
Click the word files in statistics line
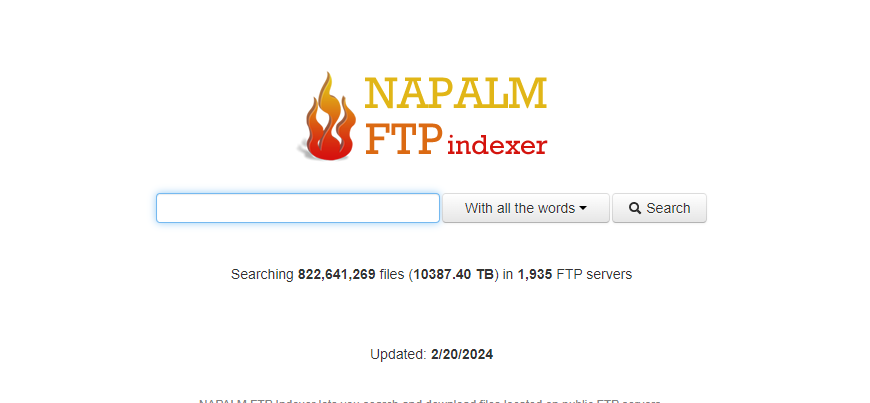coord(392,274)
